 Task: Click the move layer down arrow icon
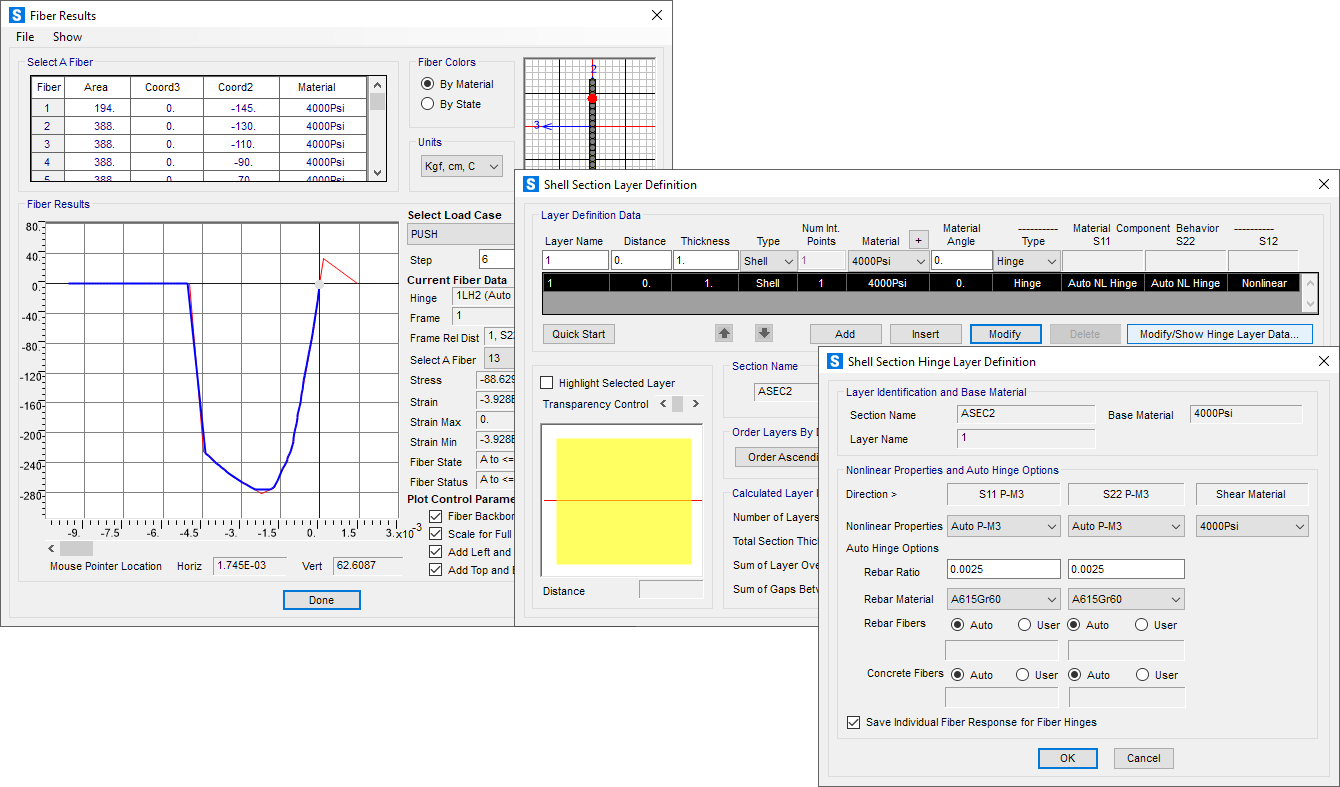coord(764,333)
